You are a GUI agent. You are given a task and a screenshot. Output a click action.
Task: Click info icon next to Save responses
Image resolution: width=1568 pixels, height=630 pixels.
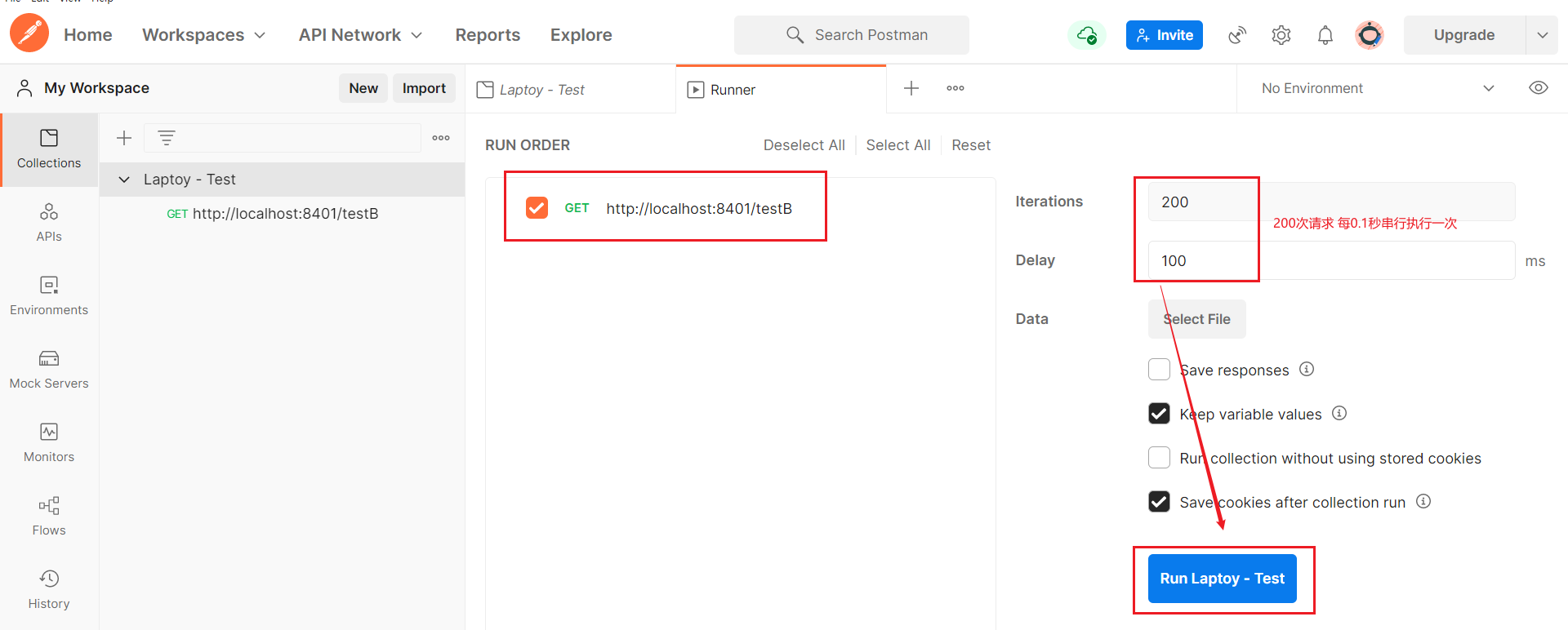pos(1307,369)
